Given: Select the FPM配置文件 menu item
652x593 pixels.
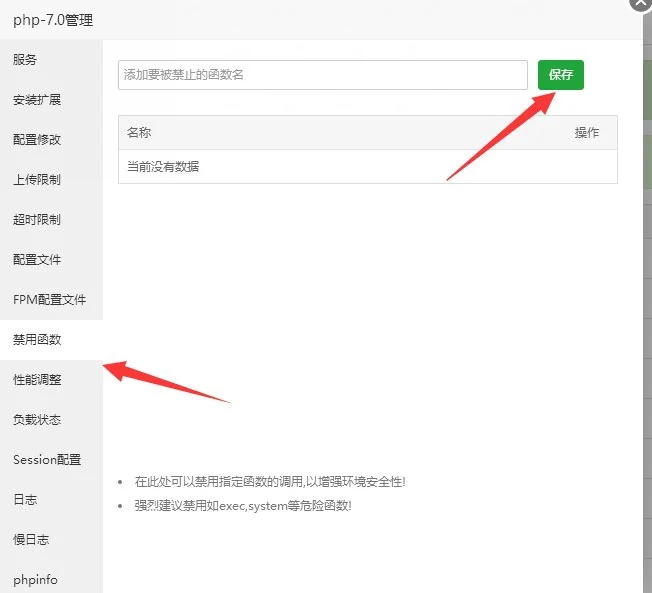Looking at the screenshot, I should pyautogui.click(x=49, y=300).
